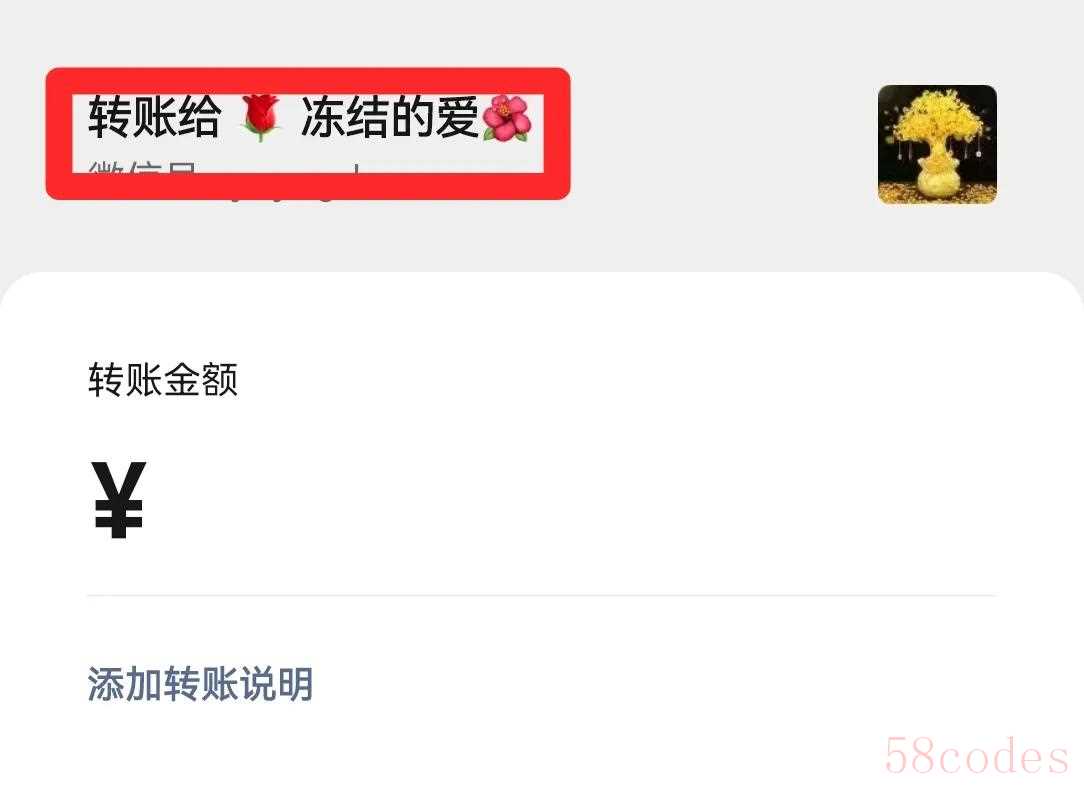Tap the 添加转账说明 link
This screenshot has height=786, width=1084.
200,684
